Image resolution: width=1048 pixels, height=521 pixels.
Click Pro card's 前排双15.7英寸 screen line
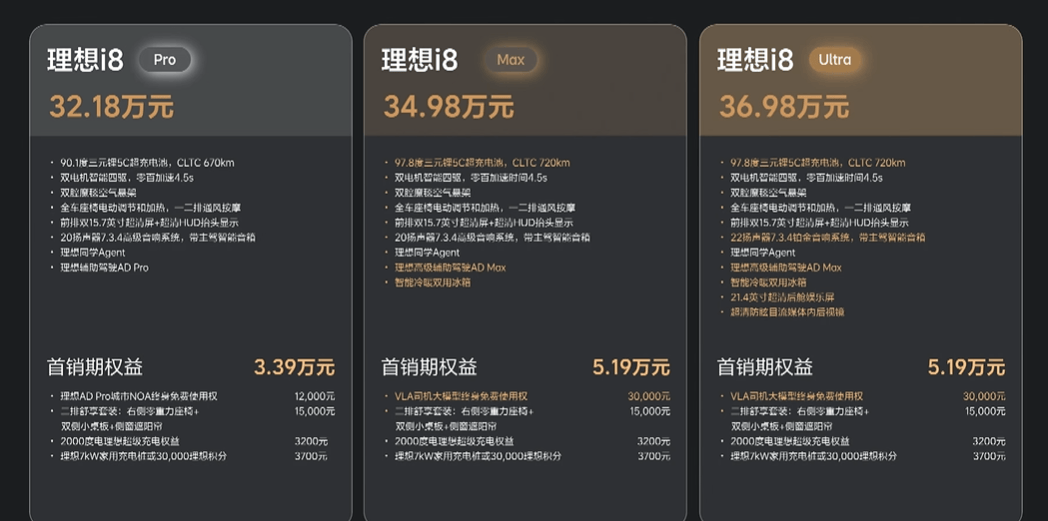(x=149, y=222)
